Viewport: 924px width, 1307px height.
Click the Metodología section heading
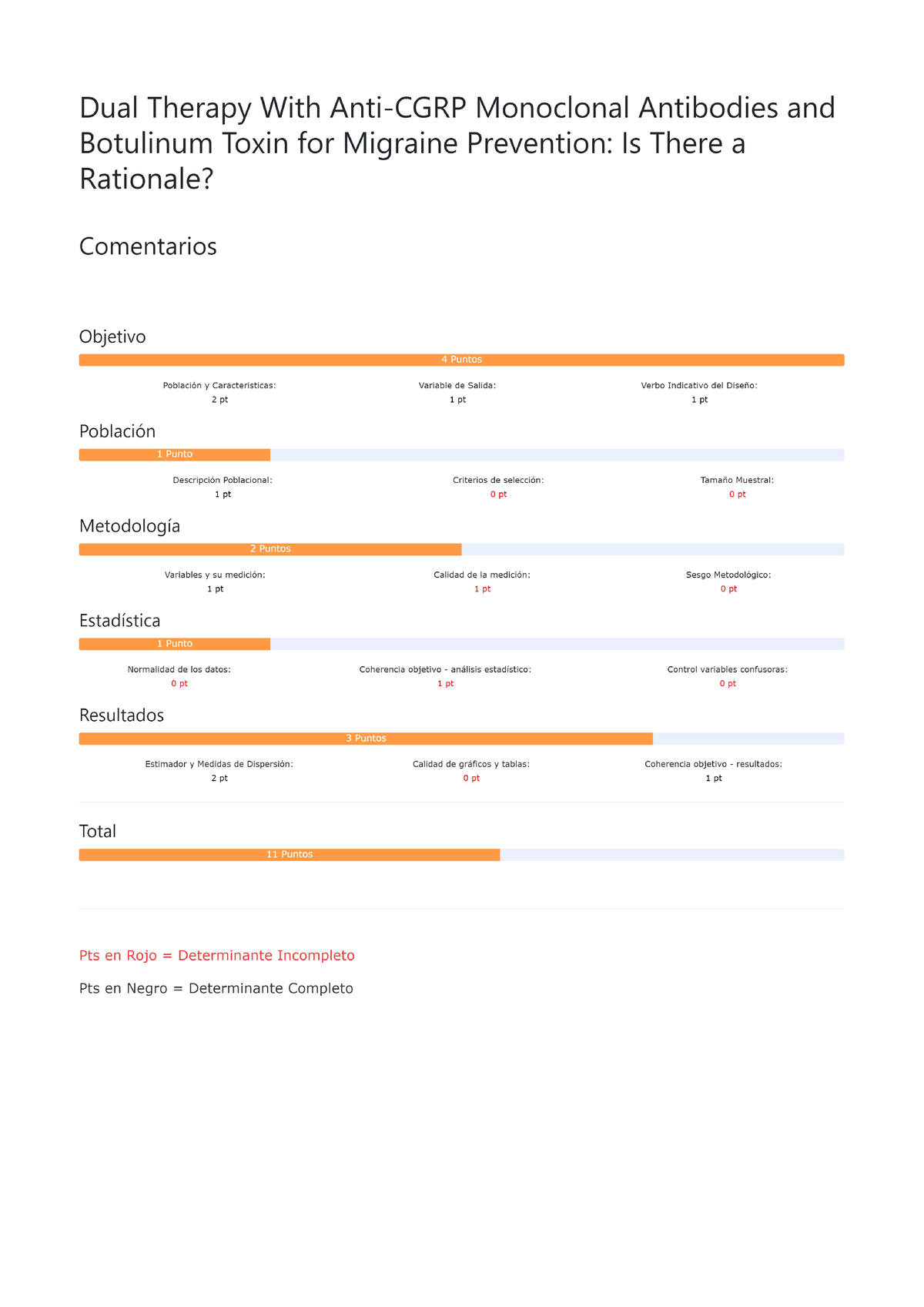129,526
